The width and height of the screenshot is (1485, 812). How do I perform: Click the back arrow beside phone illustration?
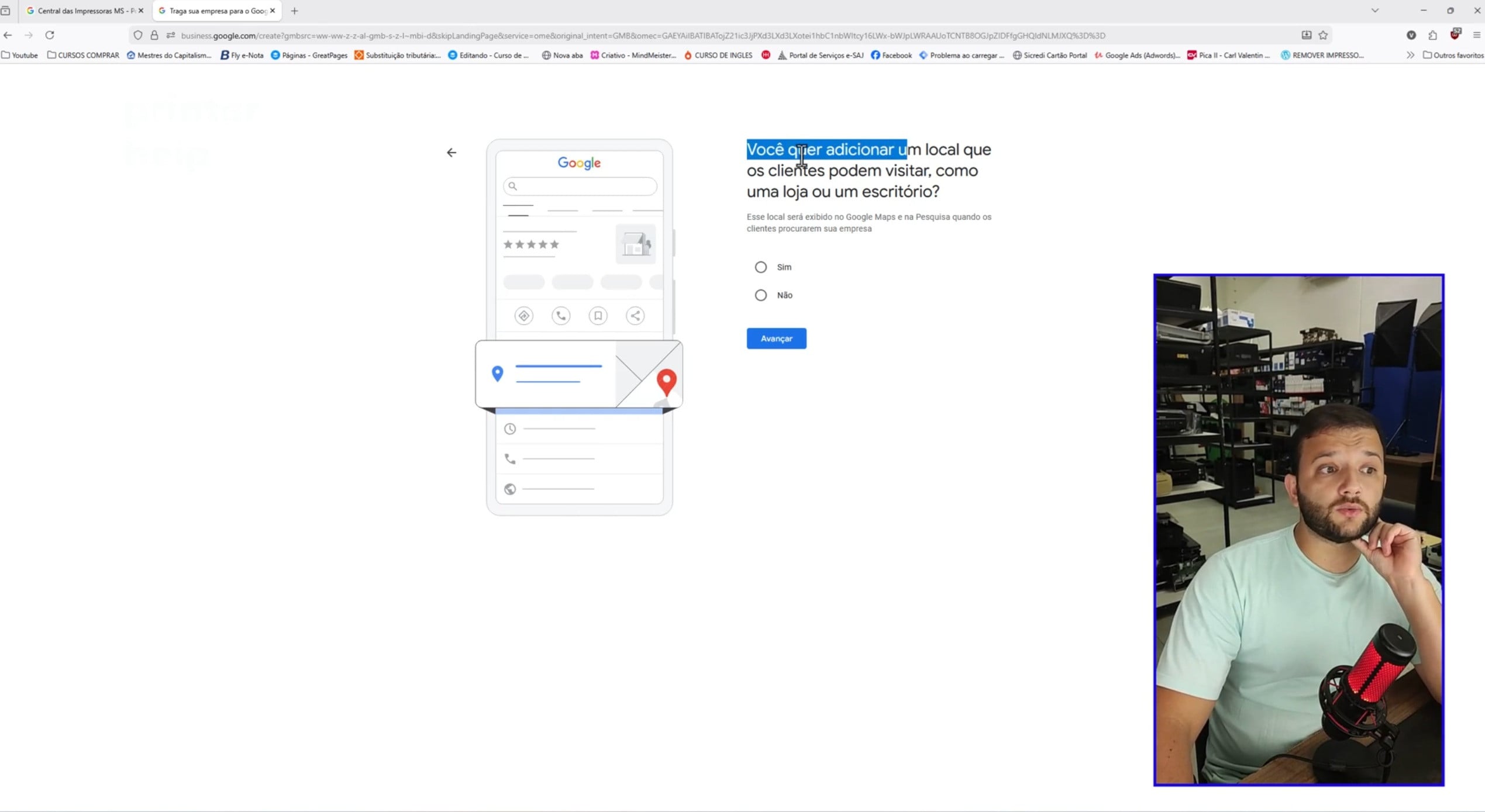451,153
